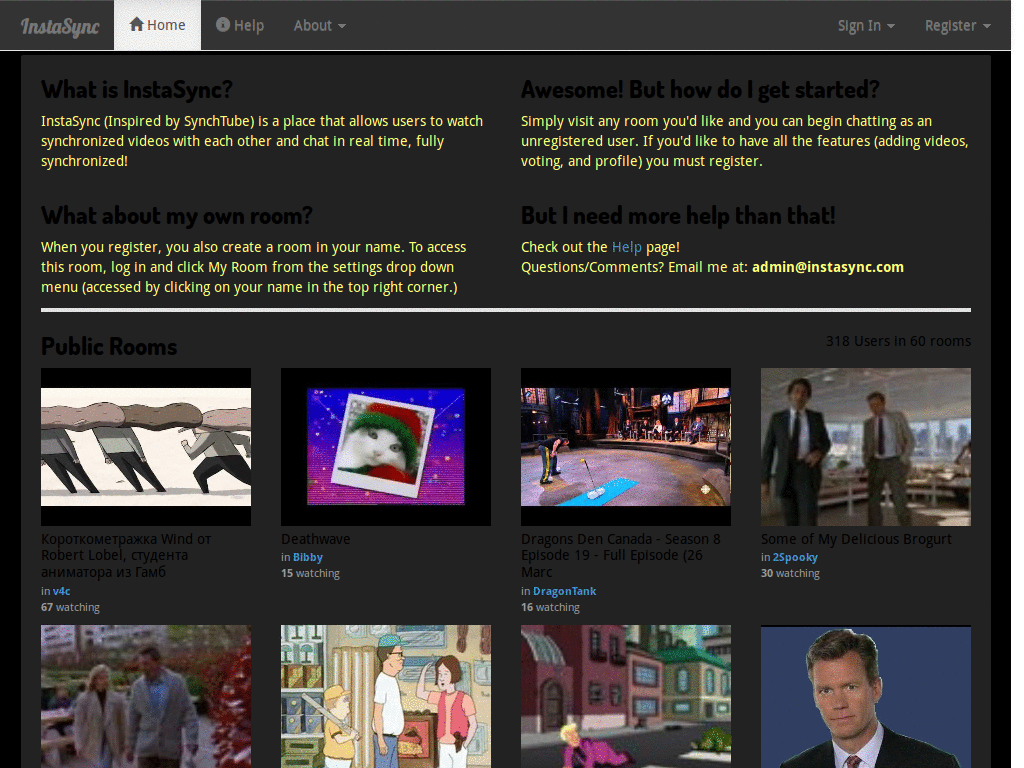Click the Deathwave video title

[x=316, y=539]
